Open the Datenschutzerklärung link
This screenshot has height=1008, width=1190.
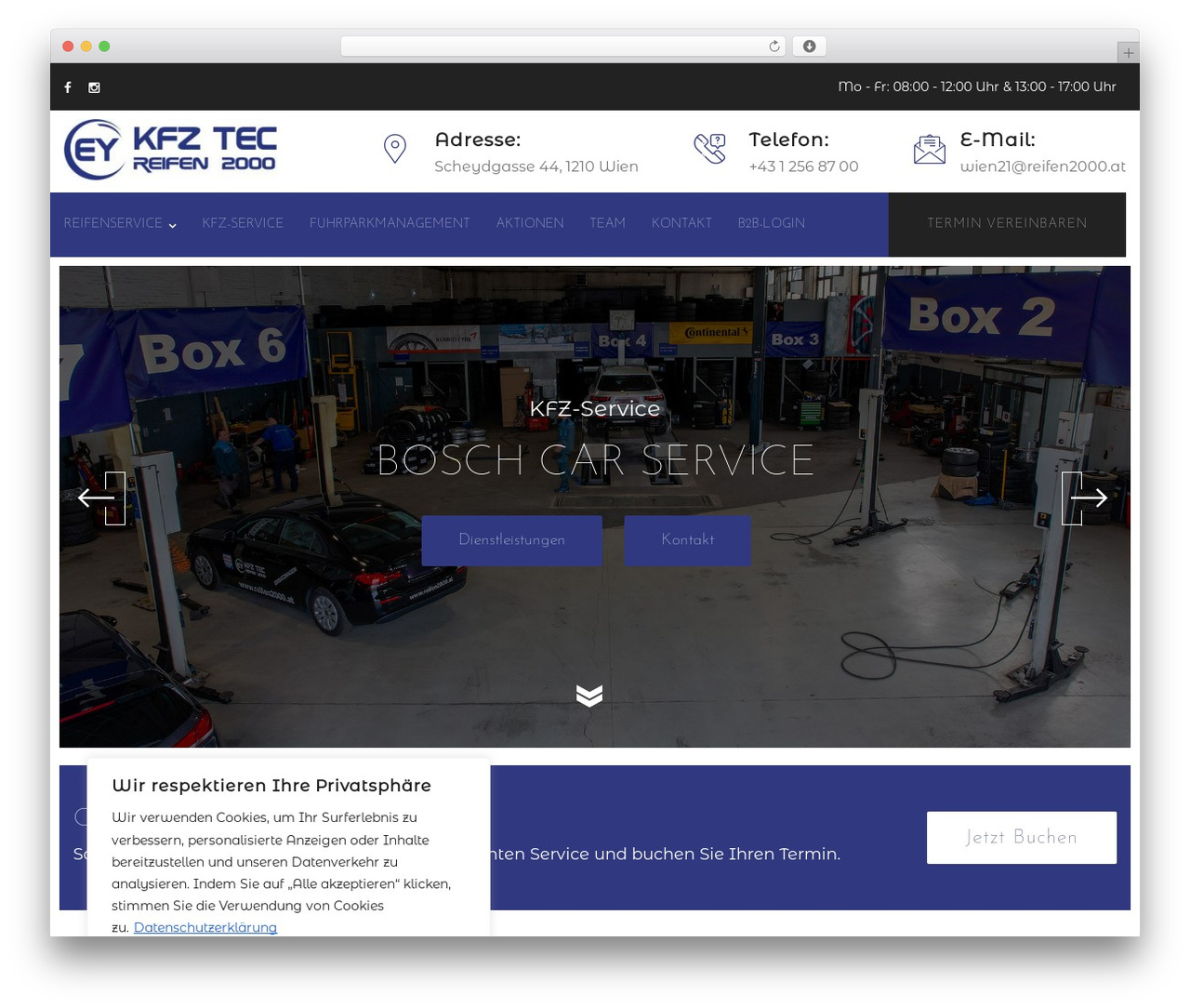[205, 927]
